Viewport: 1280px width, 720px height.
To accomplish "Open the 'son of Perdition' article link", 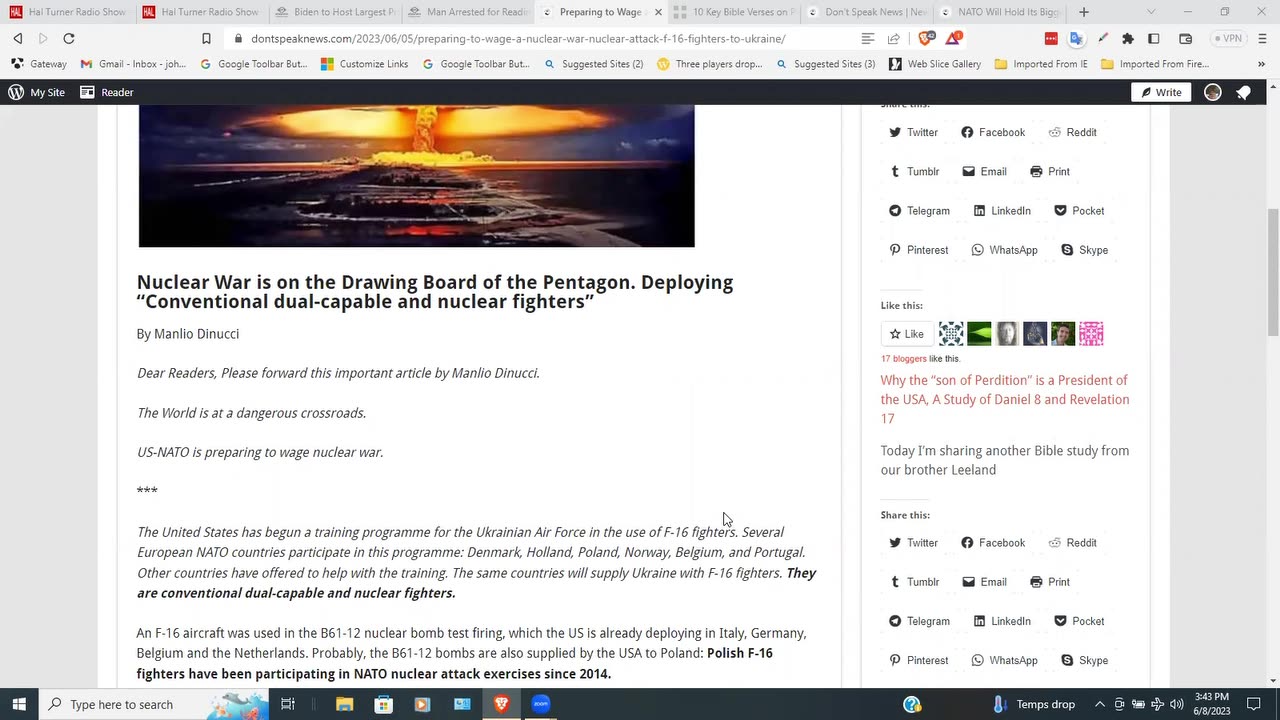I will coord(1005,399).
